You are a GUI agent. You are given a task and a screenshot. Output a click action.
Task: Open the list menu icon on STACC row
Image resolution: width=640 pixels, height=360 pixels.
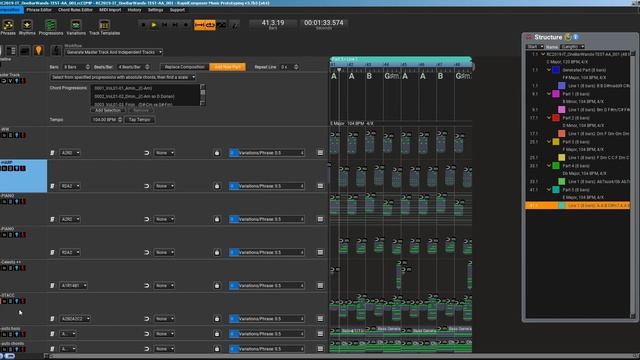[x=320, y=319]
